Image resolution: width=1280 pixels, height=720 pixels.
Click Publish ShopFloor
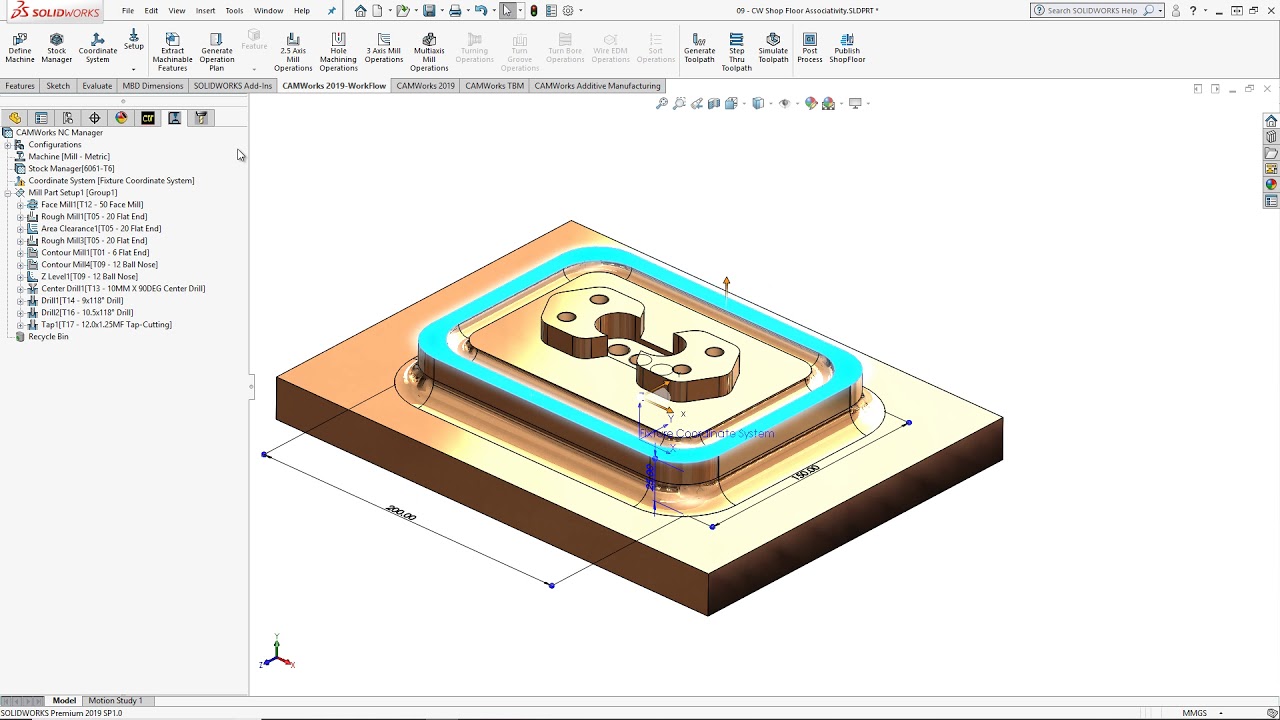[x=847, y=49]
